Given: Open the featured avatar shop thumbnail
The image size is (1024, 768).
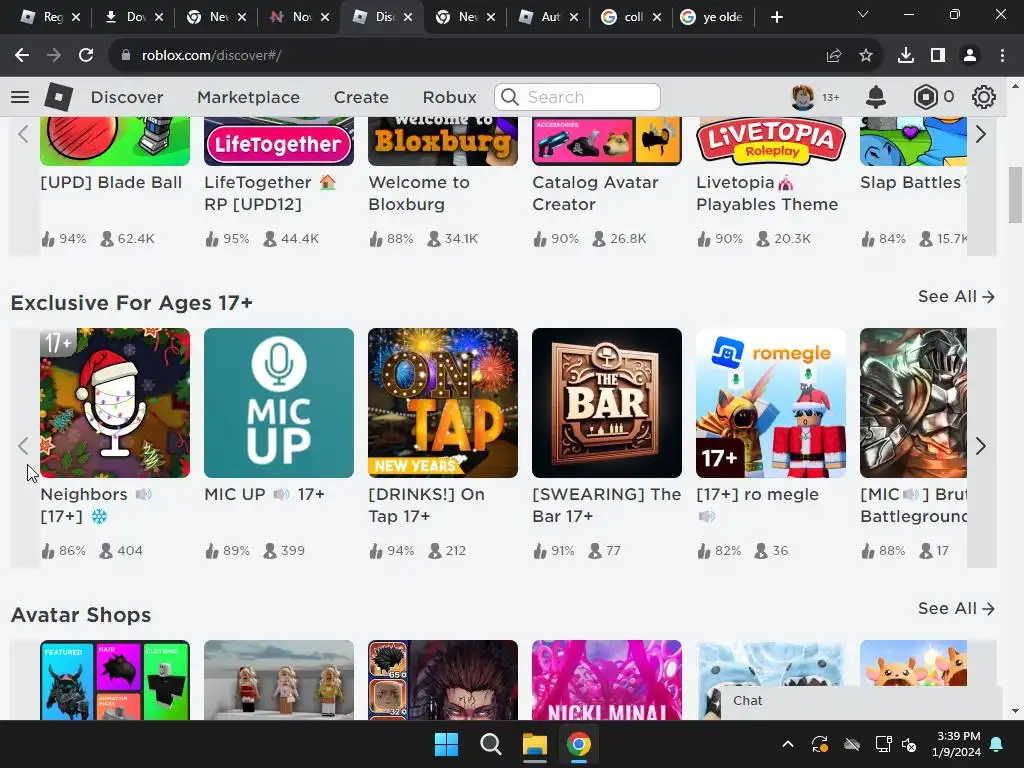Looking at the screenshot, I should pyautogui.click(x=115, y=680).
